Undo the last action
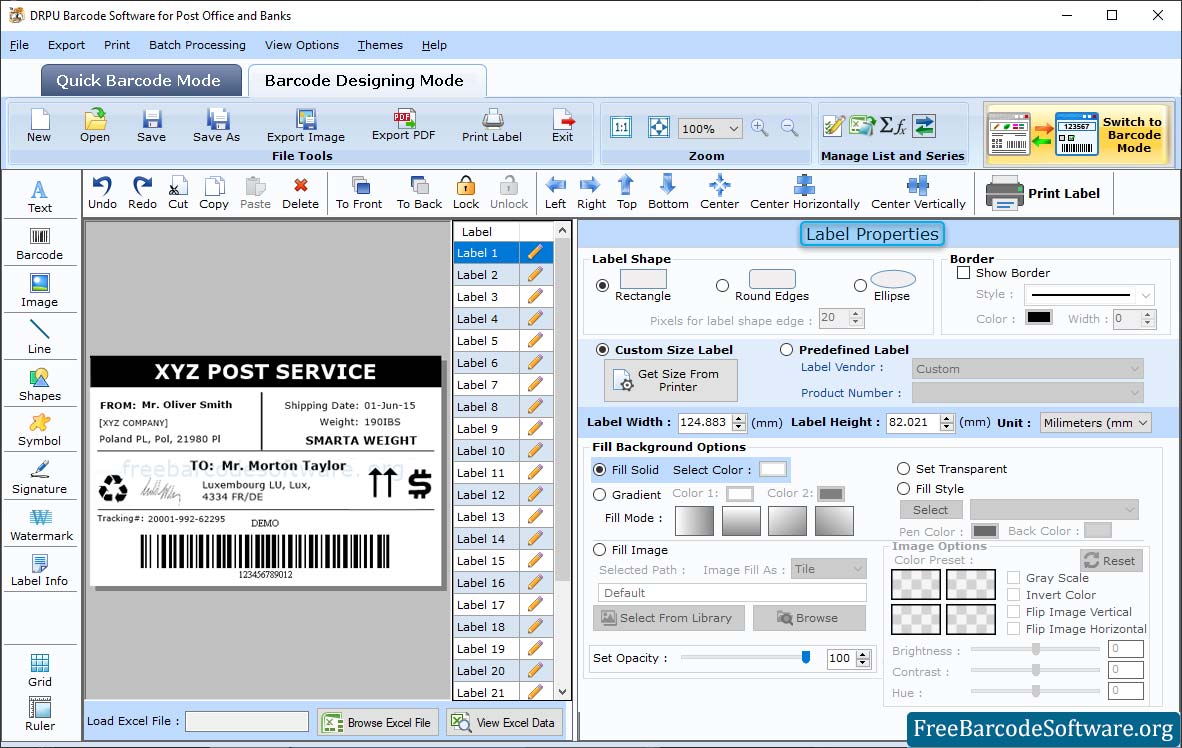Viewport: 1182px width, 748px height. point(102,192)
